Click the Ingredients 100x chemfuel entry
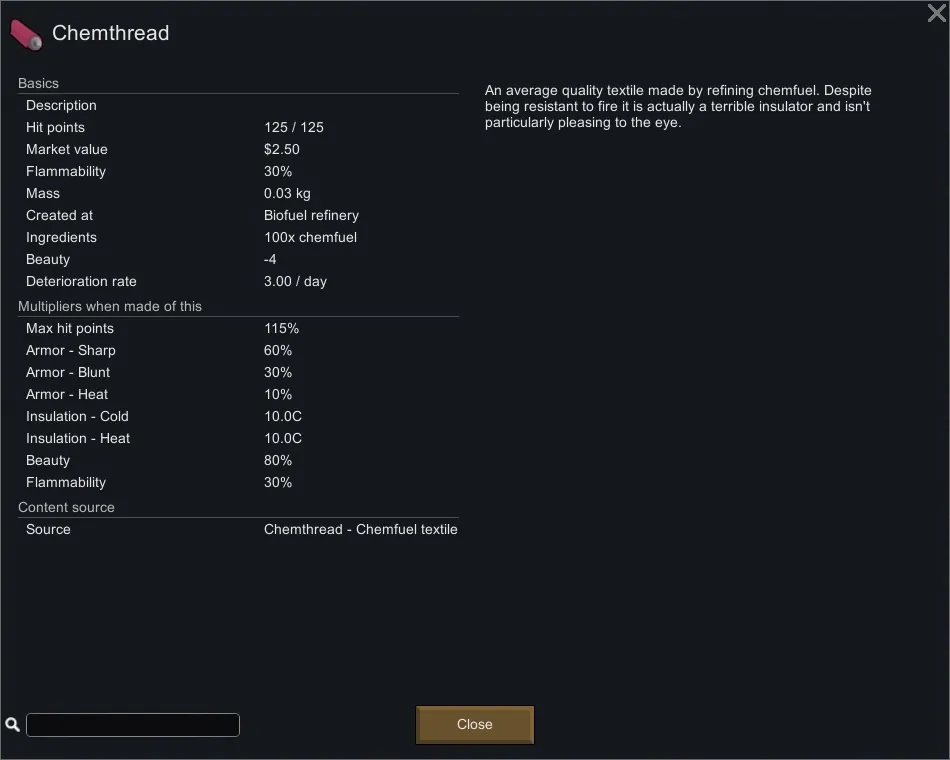This screenshot has width=950, height=760. 310,237
